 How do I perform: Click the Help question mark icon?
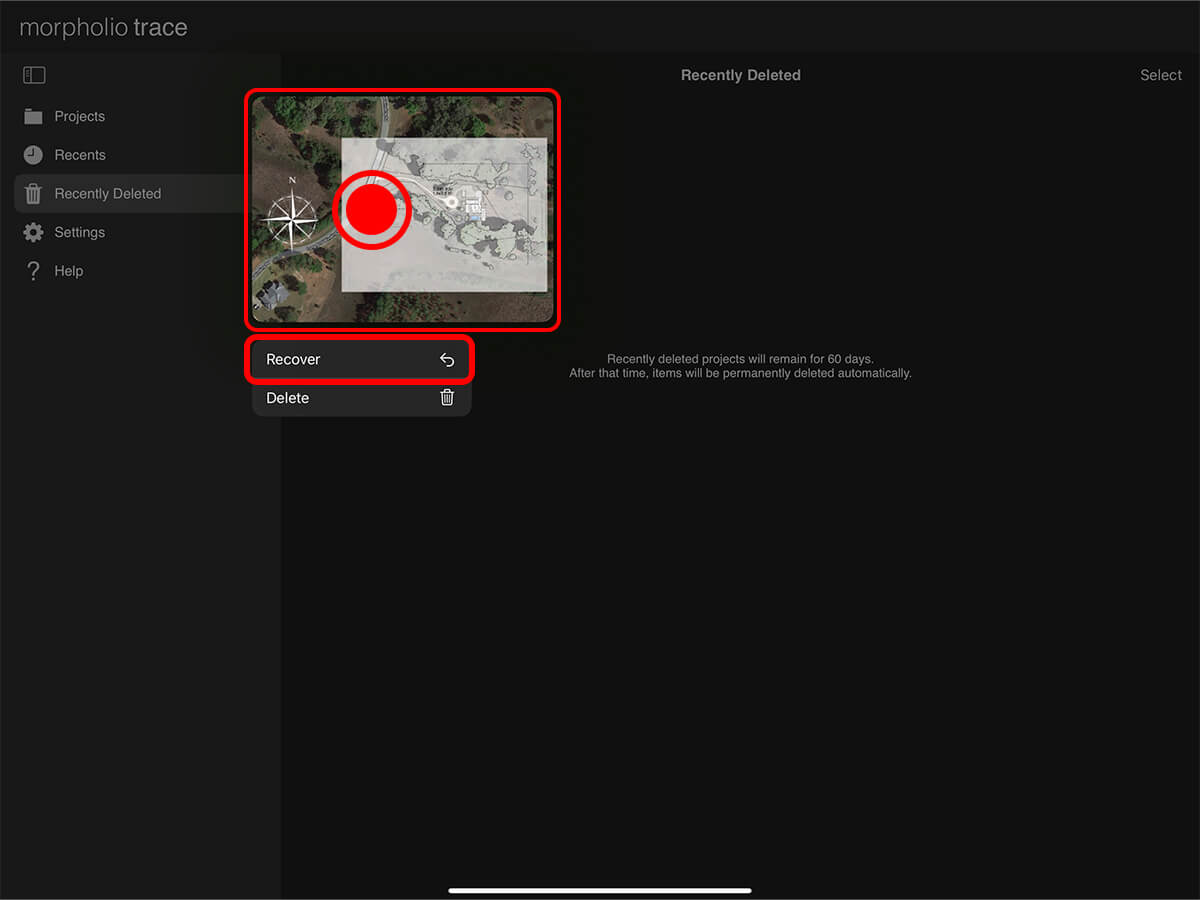tap(33, 271)
